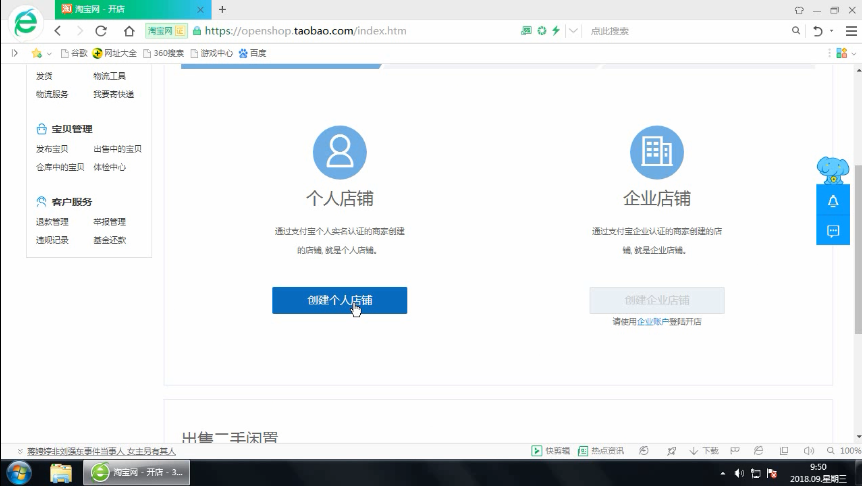Open the 百度 bookmark
This screenshot has height=486, width=862.
pyautogui.click(x=252, y=53)
